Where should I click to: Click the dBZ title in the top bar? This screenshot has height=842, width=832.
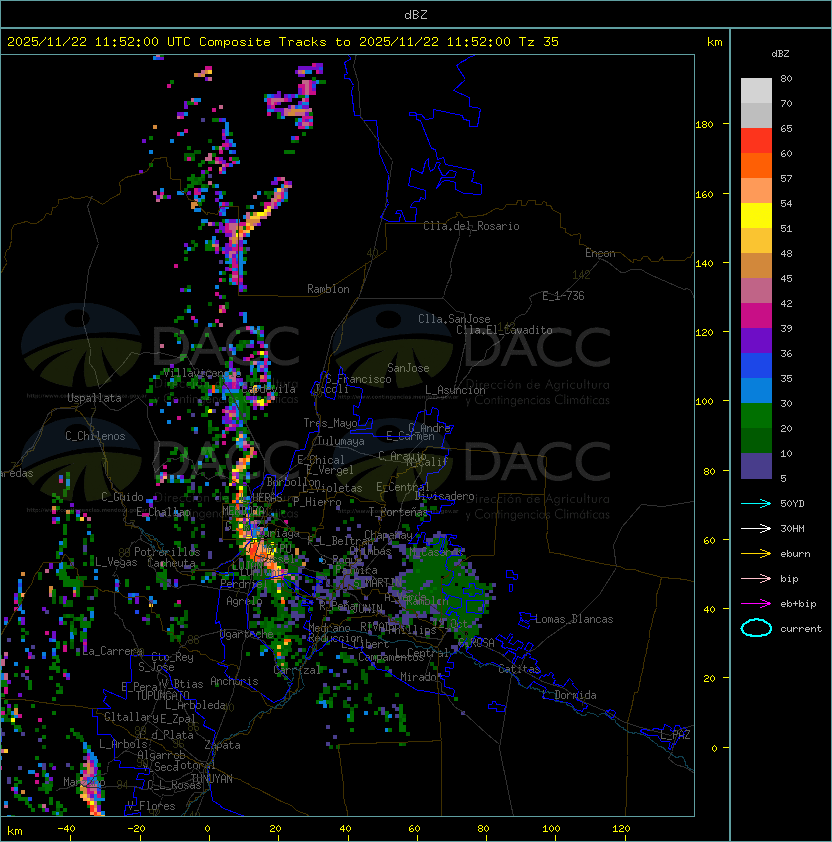tap(416, 15)
